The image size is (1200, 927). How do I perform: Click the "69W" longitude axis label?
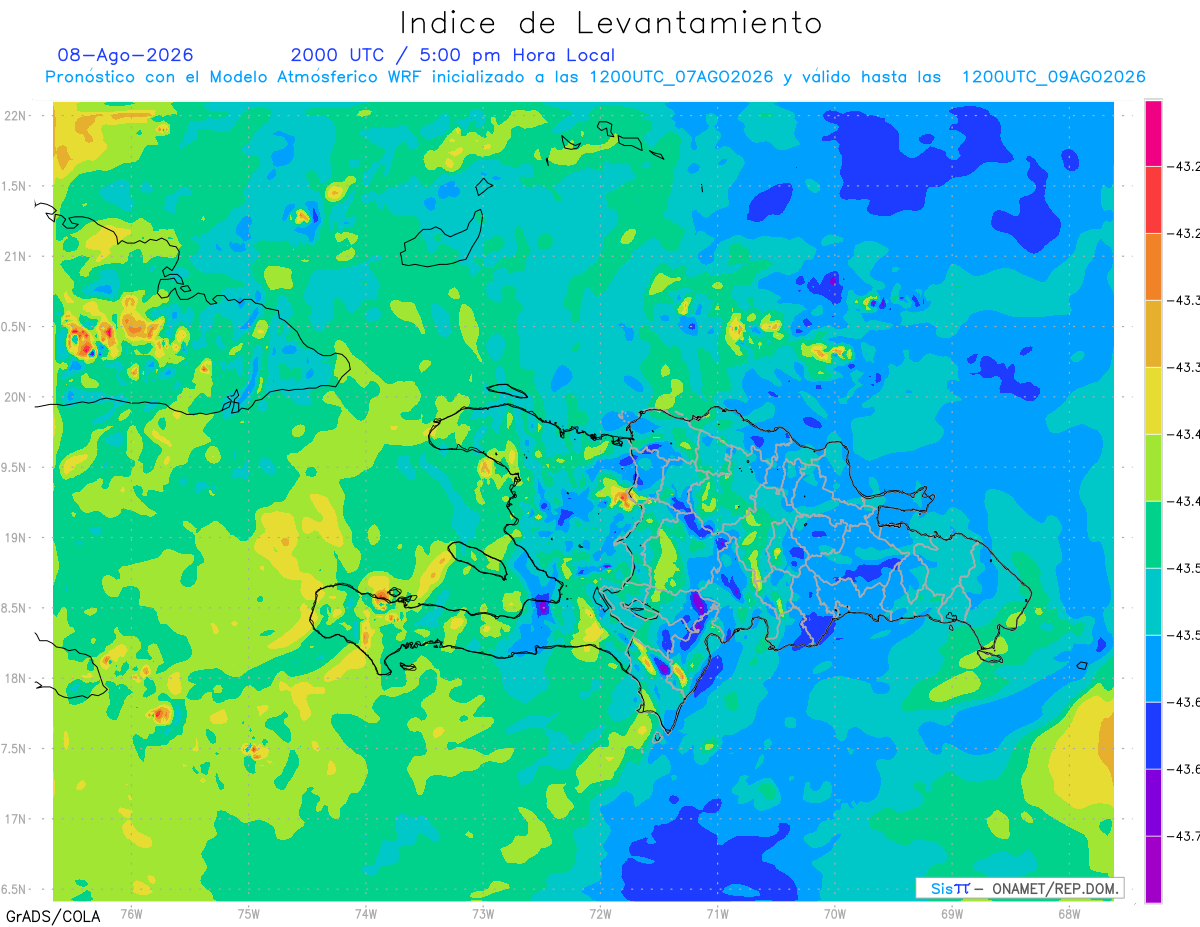click(952, 912)
